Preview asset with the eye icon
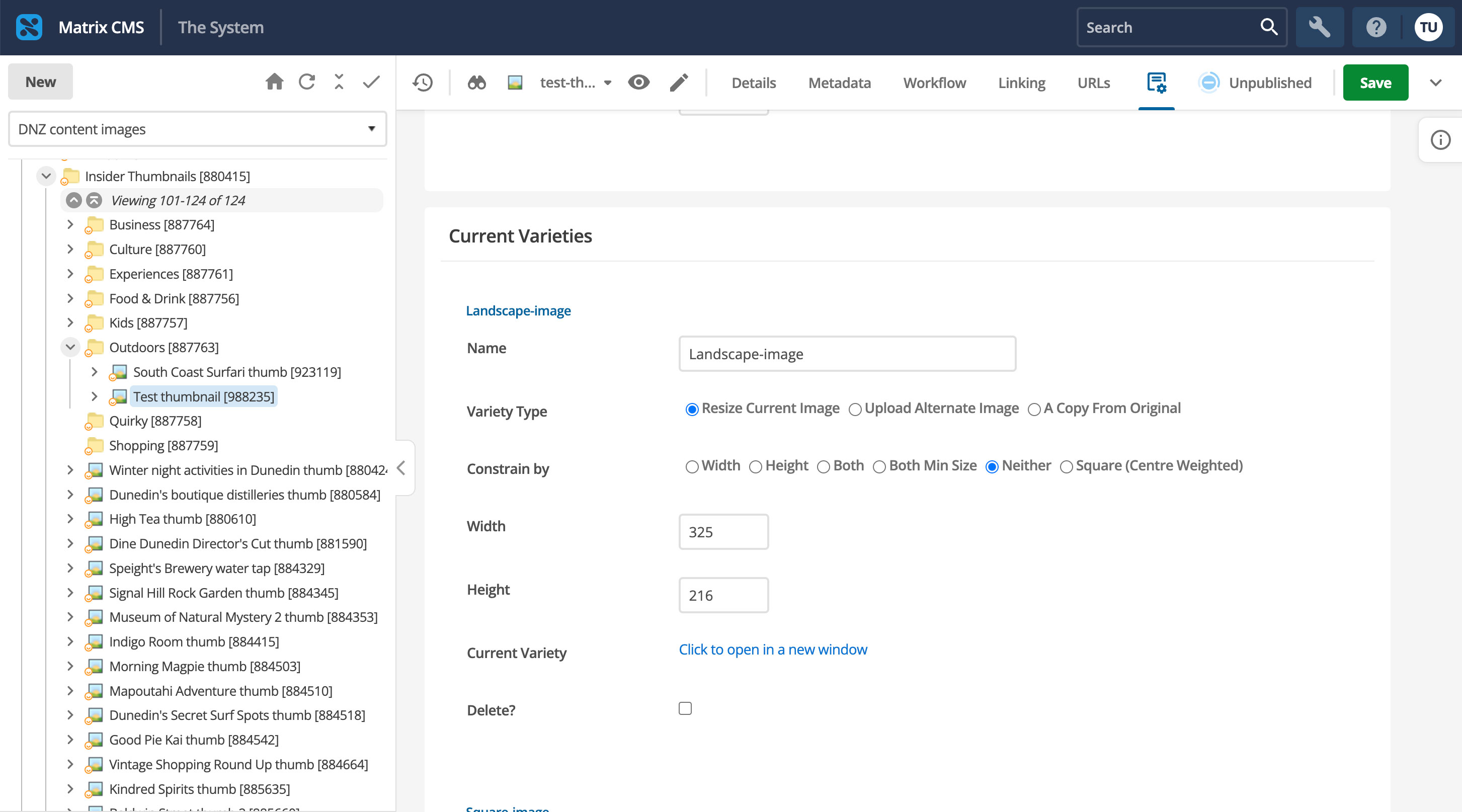The image size is (1462, 812). [638, 83]
